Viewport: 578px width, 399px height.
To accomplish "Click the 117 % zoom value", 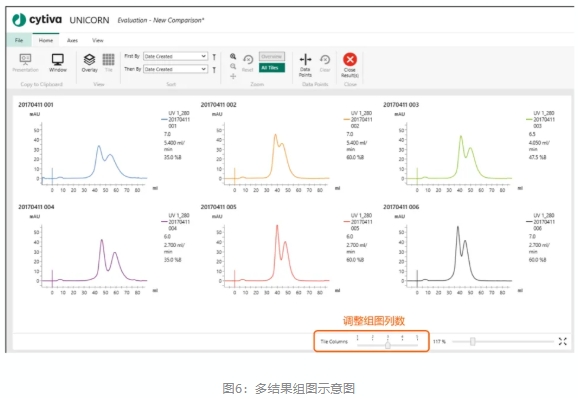I will (x=439, y=341).
